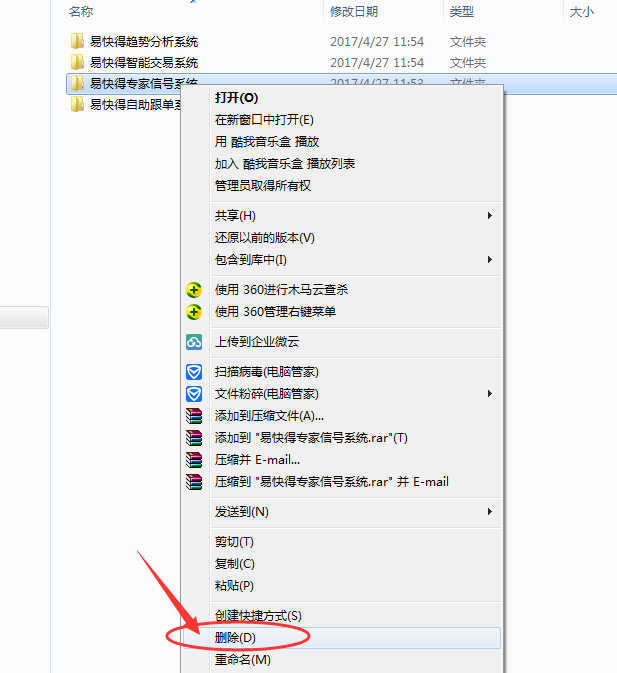The height and width of the screenshot is (673, 617).
Task: Select the 易快得自助跟单 folder row
Action: (124, 104)
